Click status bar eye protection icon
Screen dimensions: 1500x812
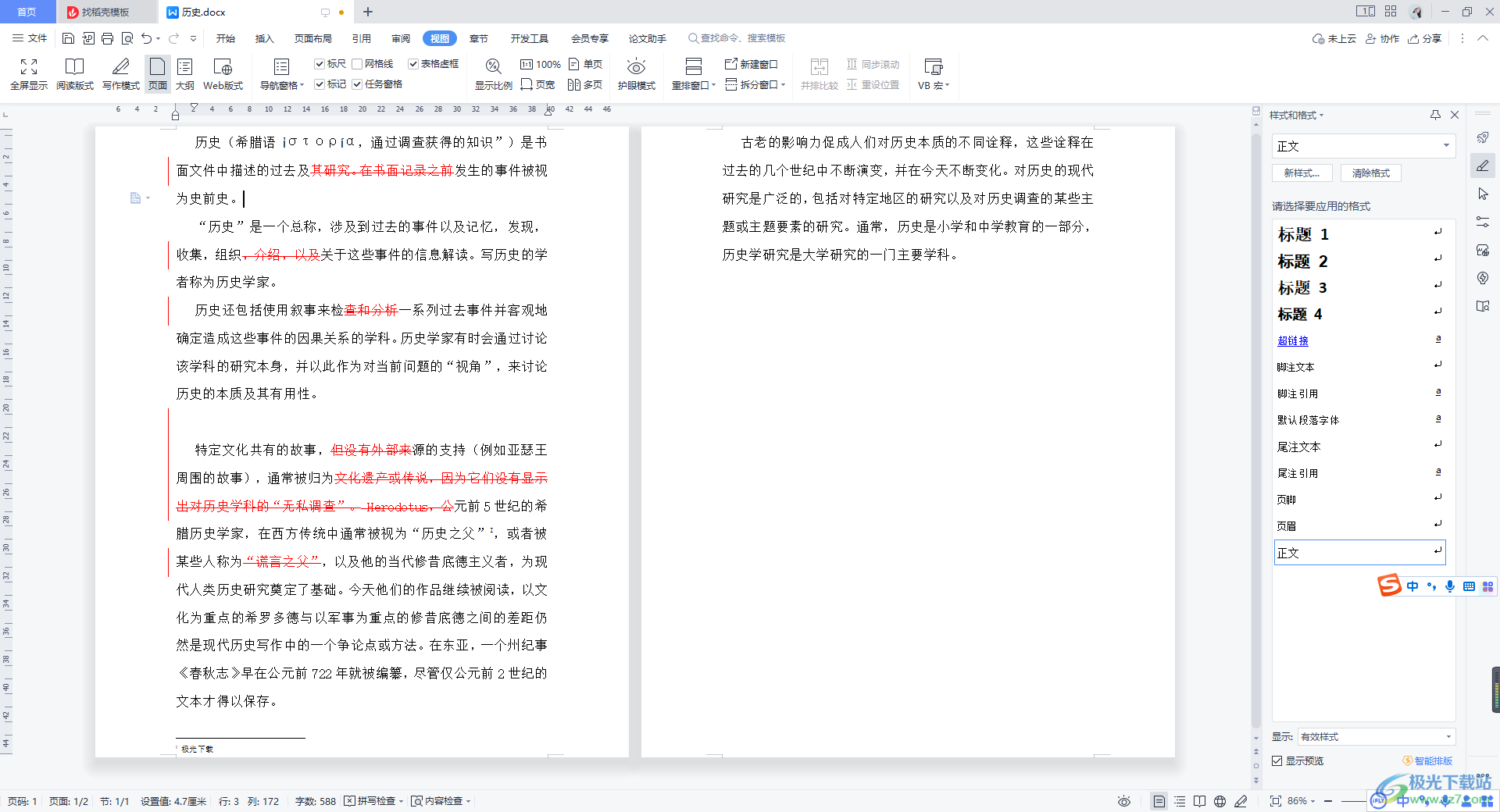coord(1124,801)
